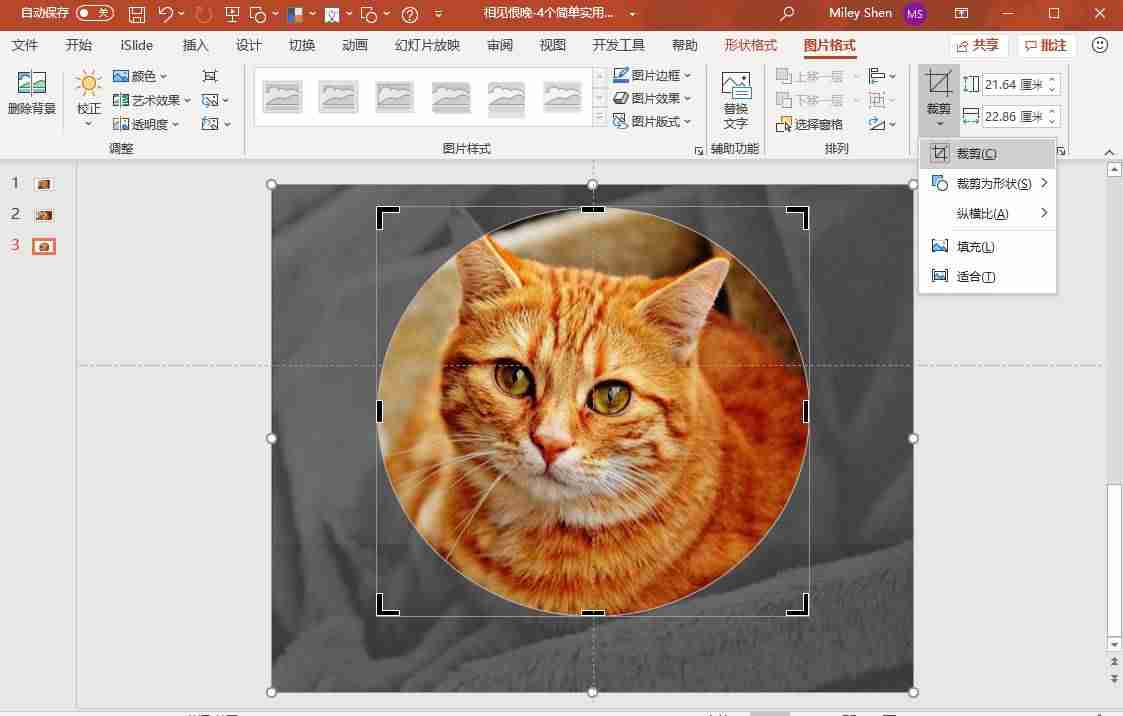Screen dimensions: 1123x716
Task: Decrease the width value with down stepper
Action: [x=1052, y=122]
